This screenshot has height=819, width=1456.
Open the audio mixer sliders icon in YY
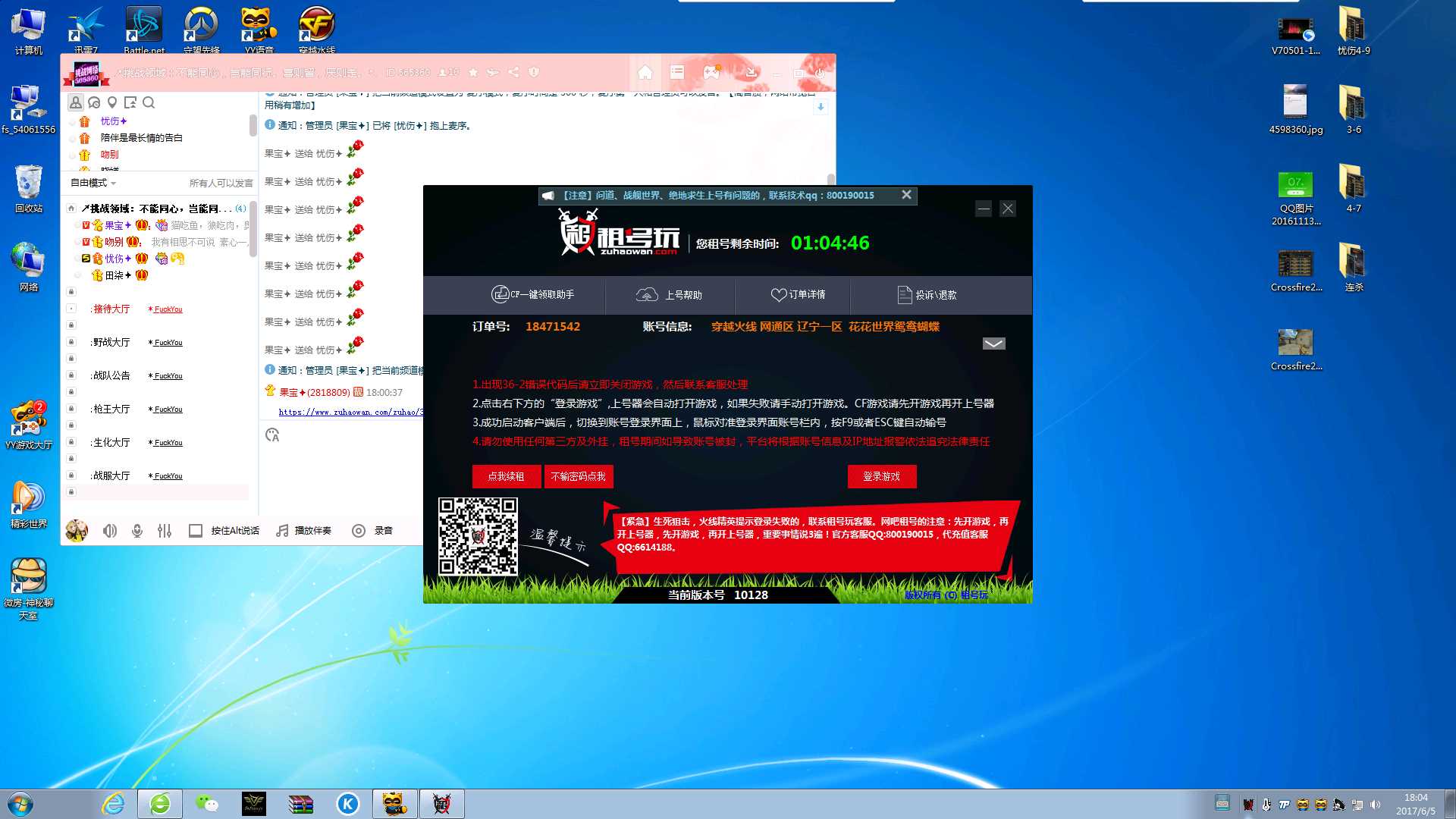click(165, 531)
